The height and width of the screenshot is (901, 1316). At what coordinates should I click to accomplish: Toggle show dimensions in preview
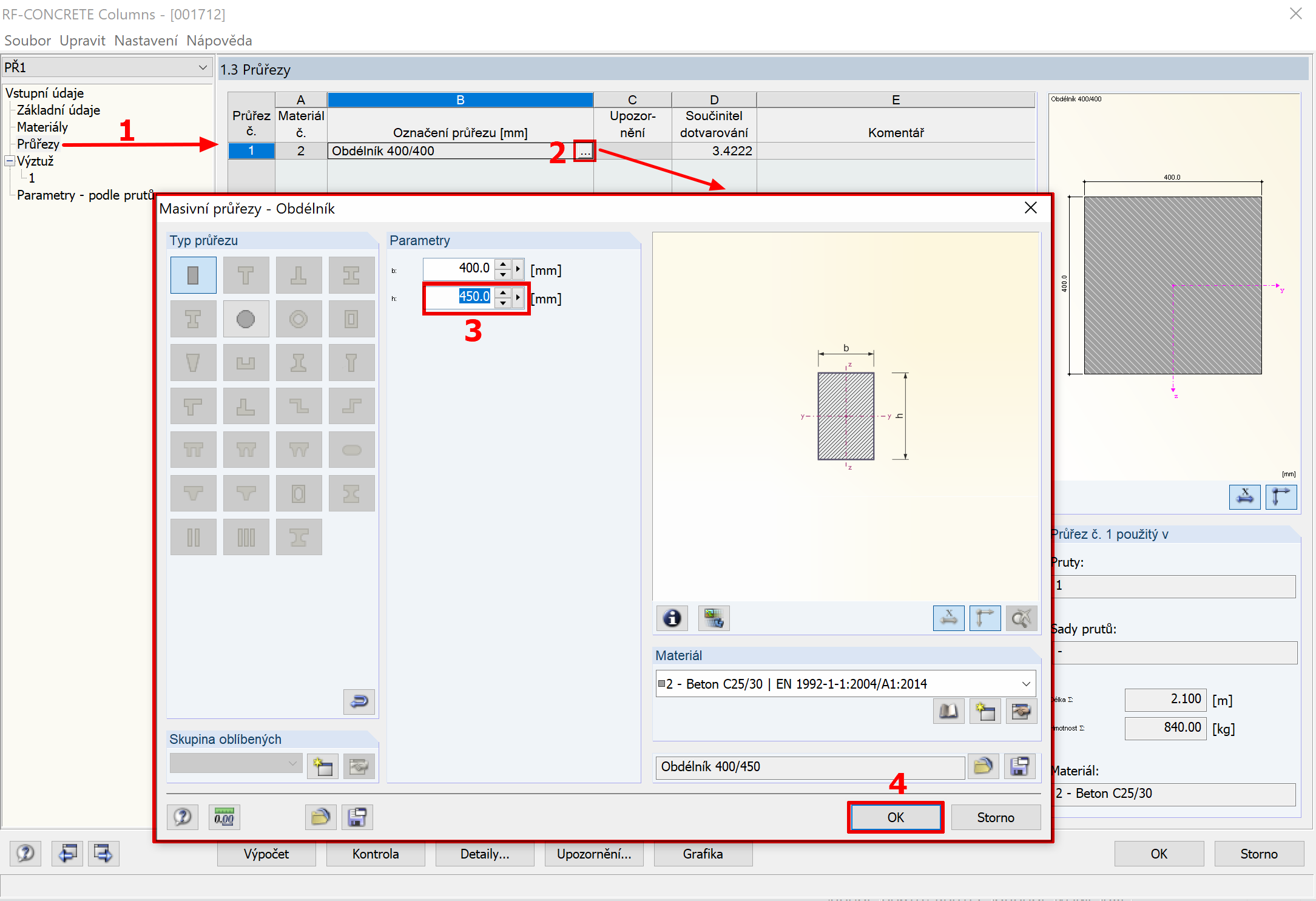coord(948,618)
